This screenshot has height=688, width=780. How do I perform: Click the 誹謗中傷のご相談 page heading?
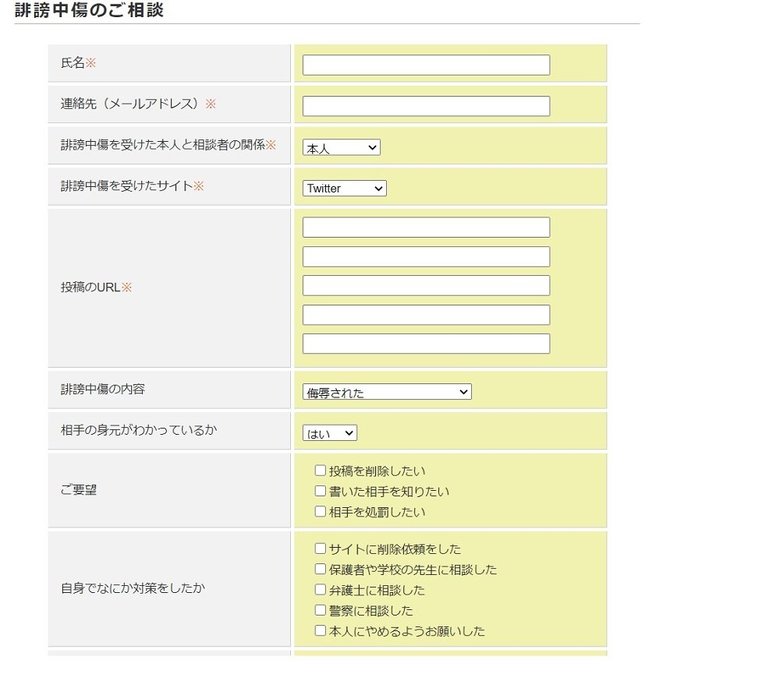tap(89, 9)
